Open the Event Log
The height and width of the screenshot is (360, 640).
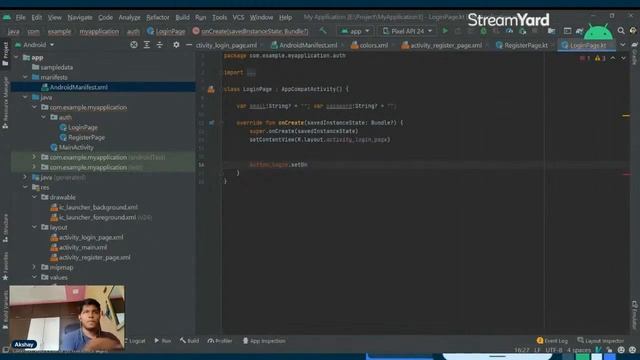point(552,341)
